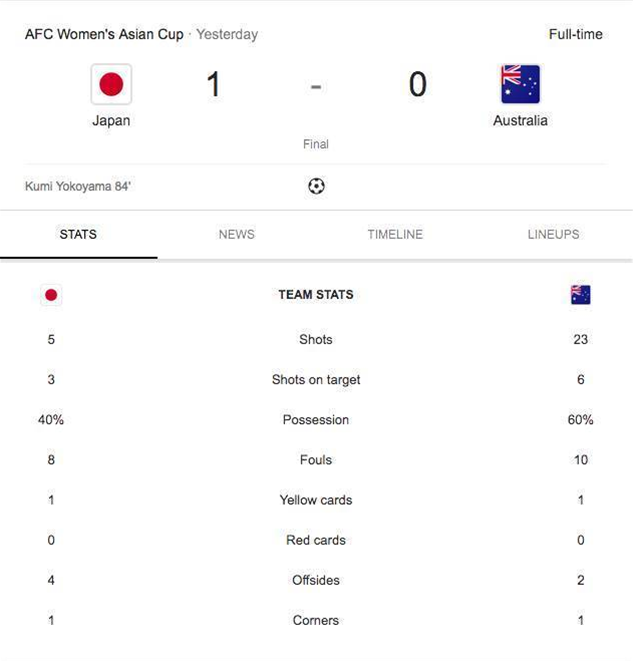Click Australia's score of 0
Screen dimensions: 633x662
[418, 84]
